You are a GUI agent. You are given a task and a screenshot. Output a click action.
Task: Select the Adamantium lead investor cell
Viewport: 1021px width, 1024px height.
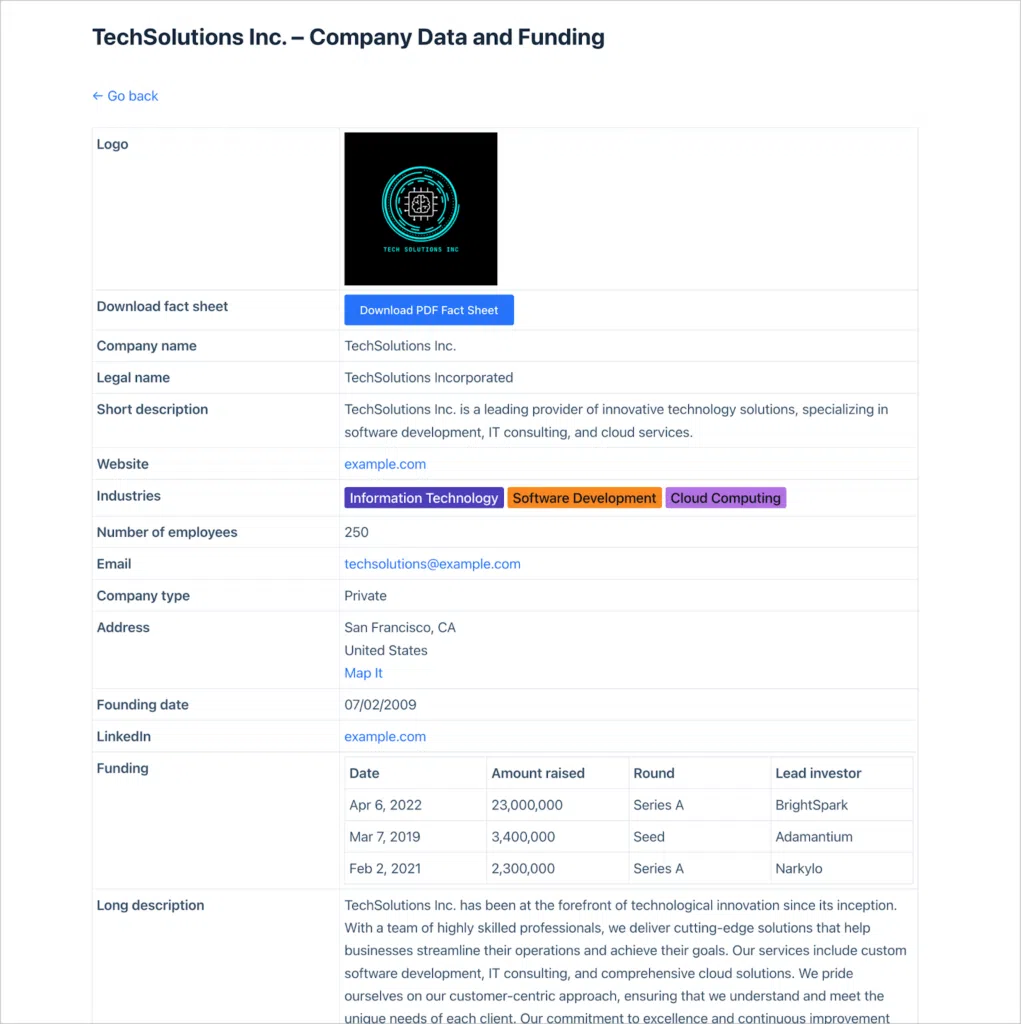tap(814, 837)
